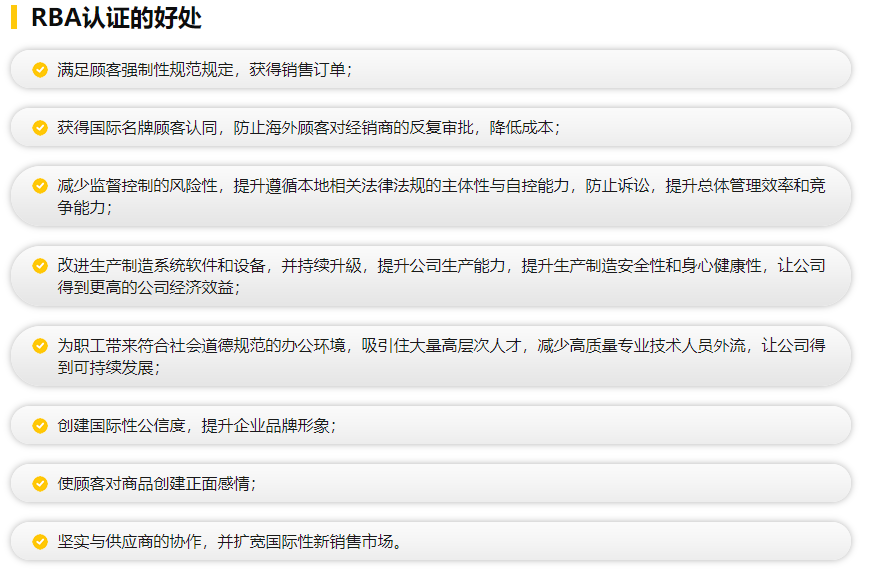
Task: Click the checkmark icon beside 为职工带来符合社会道德规范
Action: tap(40, 346)
